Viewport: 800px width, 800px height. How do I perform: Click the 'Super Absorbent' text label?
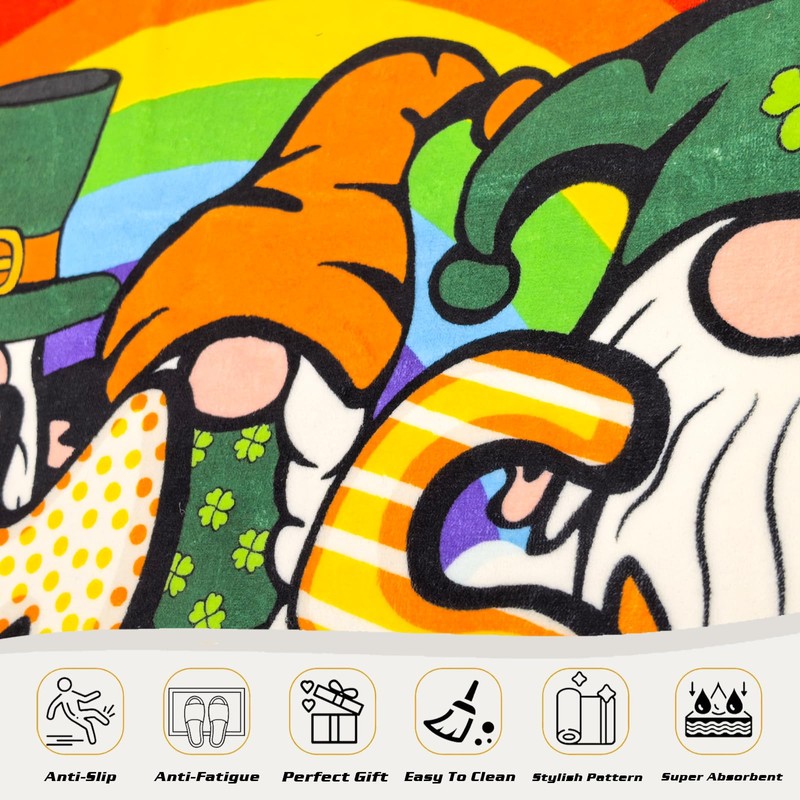click(722, 777)
